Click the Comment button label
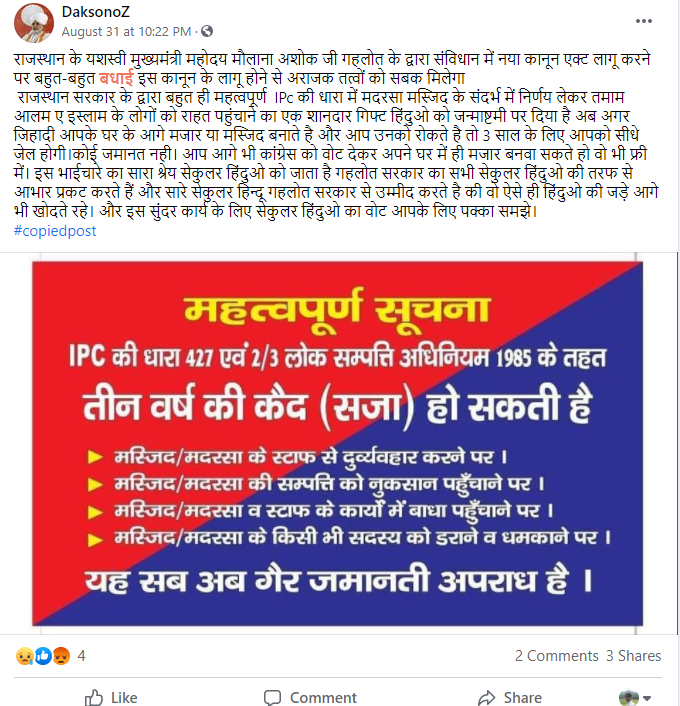This screenshot has width=680, height=706. point(323,697)
